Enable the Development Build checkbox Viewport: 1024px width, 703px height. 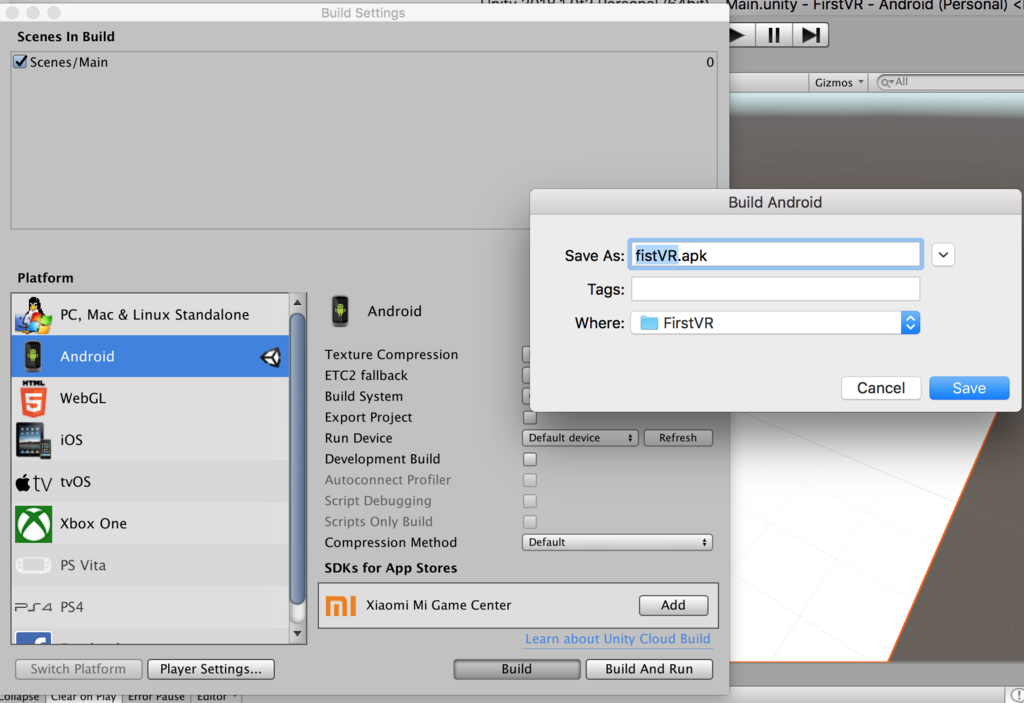(x=530, y=459)
